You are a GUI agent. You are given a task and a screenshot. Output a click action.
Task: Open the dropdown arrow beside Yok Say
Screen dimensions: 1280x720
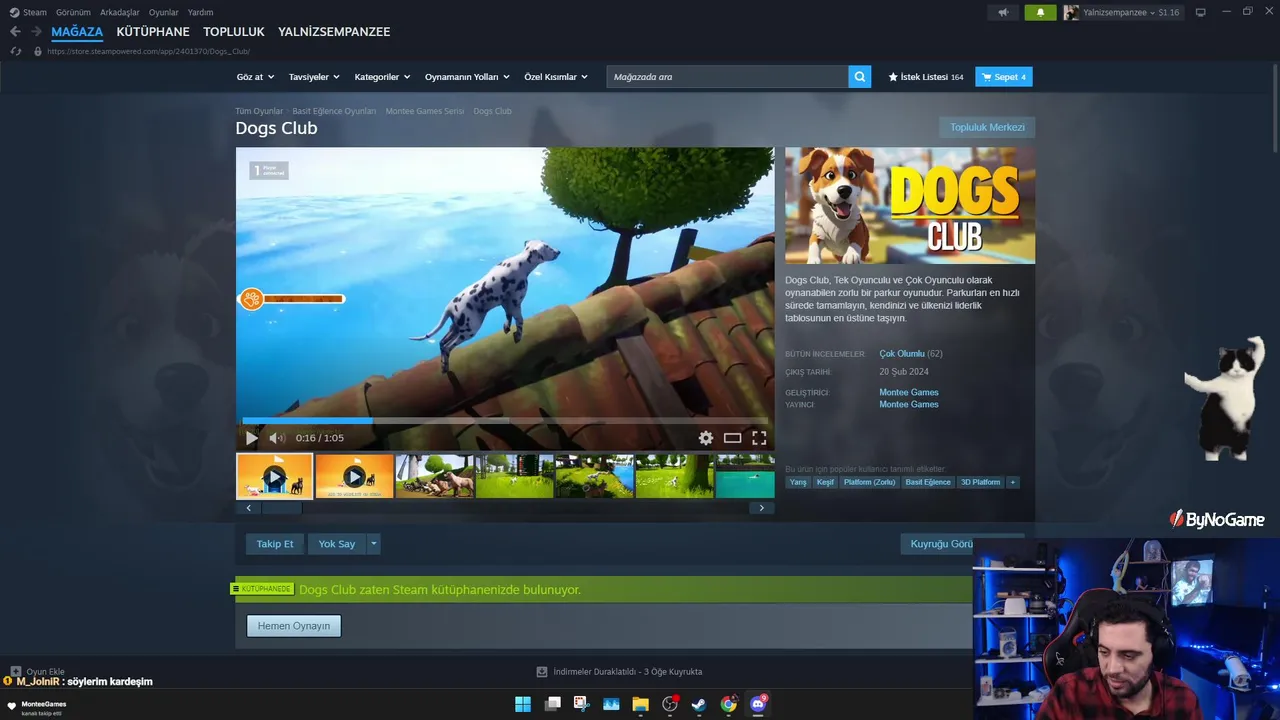(374, 544)
